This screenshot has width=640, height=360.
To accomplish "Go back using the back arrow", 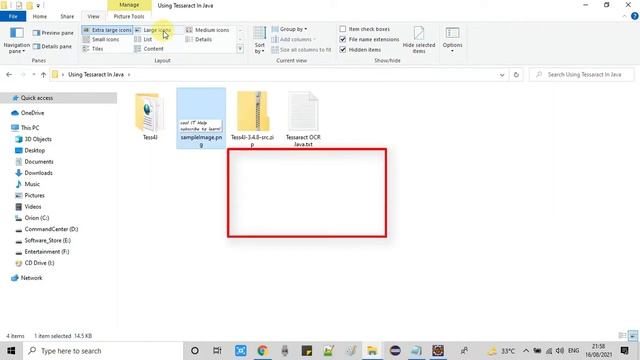I will coord(9,75).
